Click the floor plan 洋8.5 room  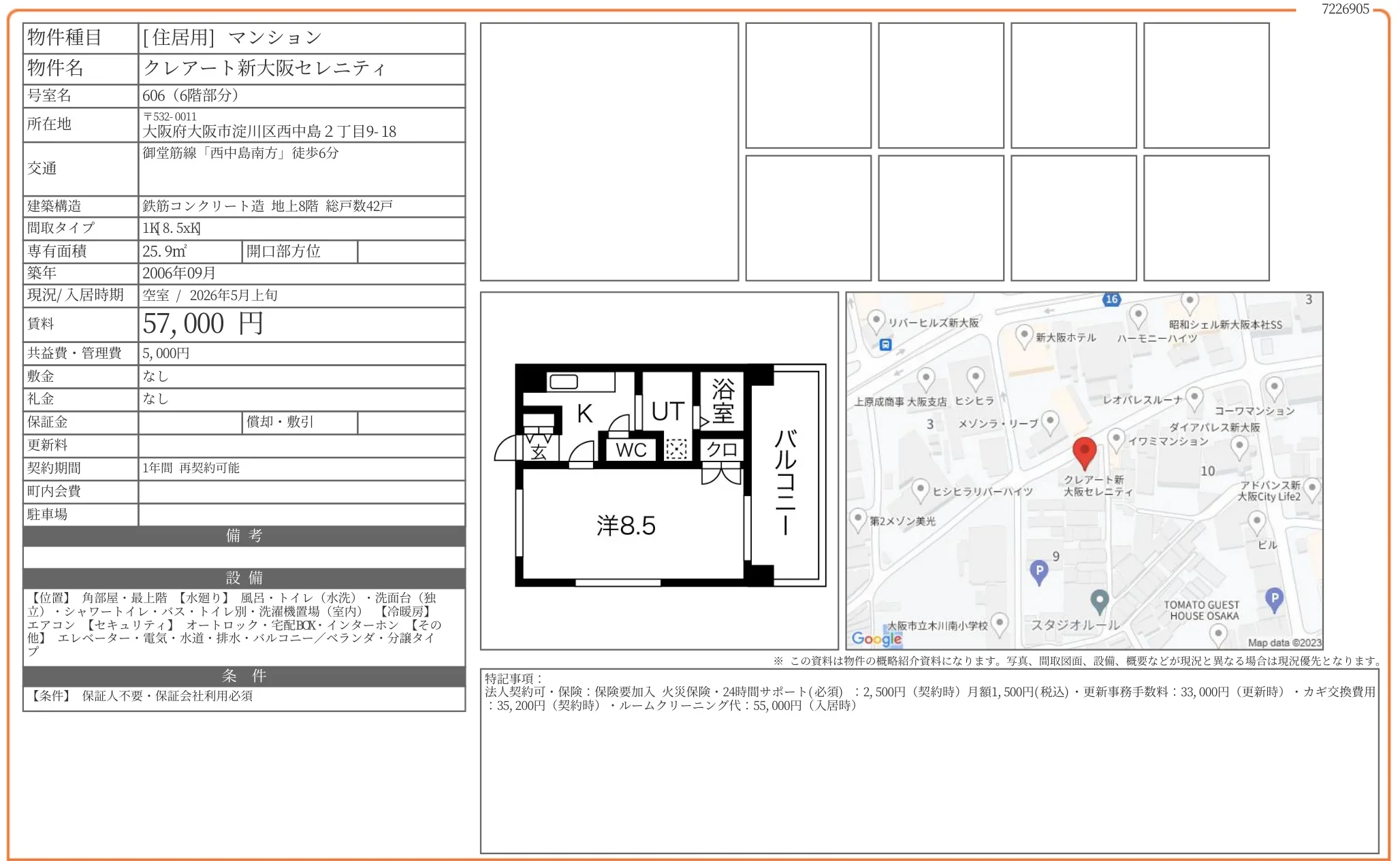(x=626, y=525)
